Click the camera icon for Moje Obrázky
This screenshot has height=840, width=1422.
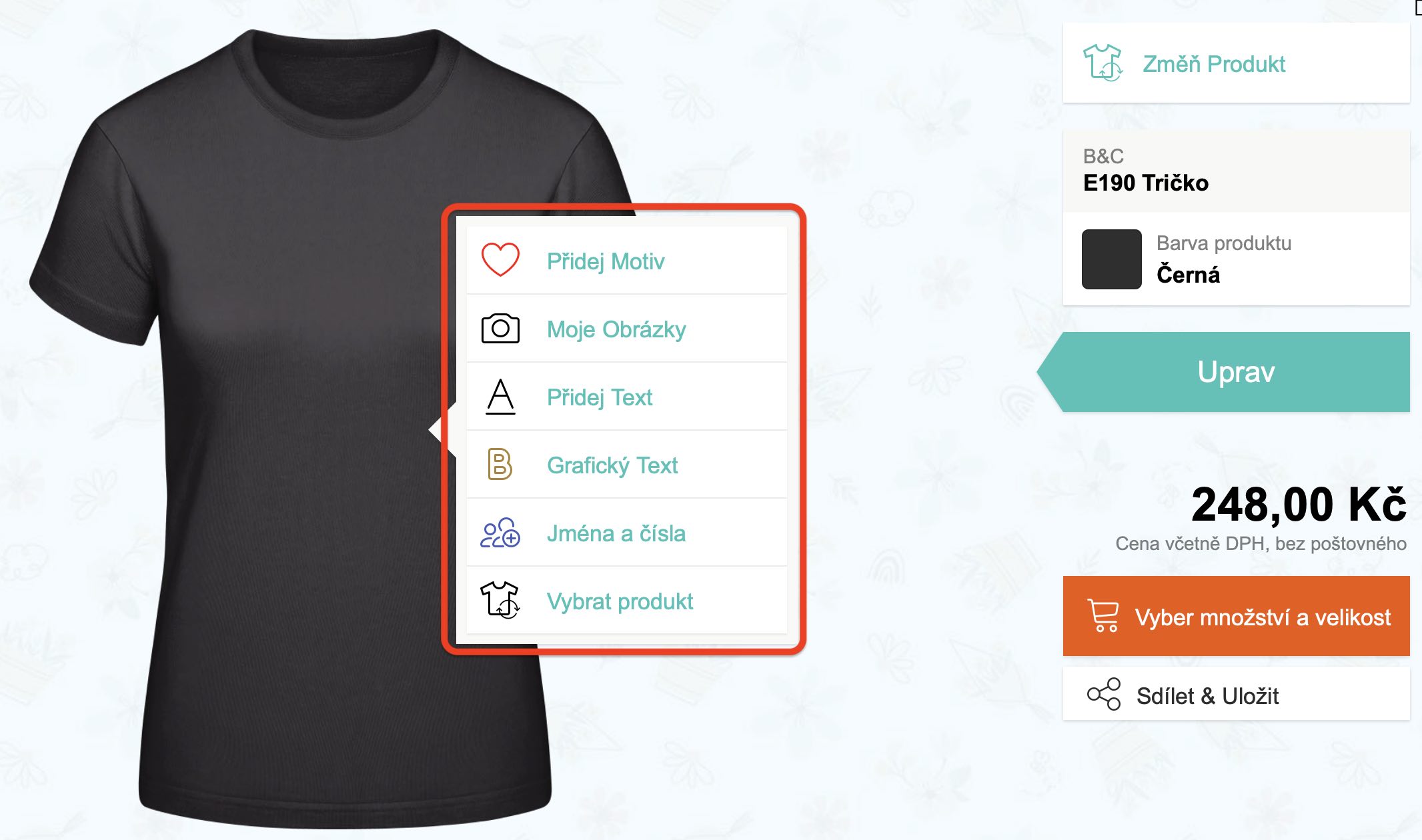(500, 328)
